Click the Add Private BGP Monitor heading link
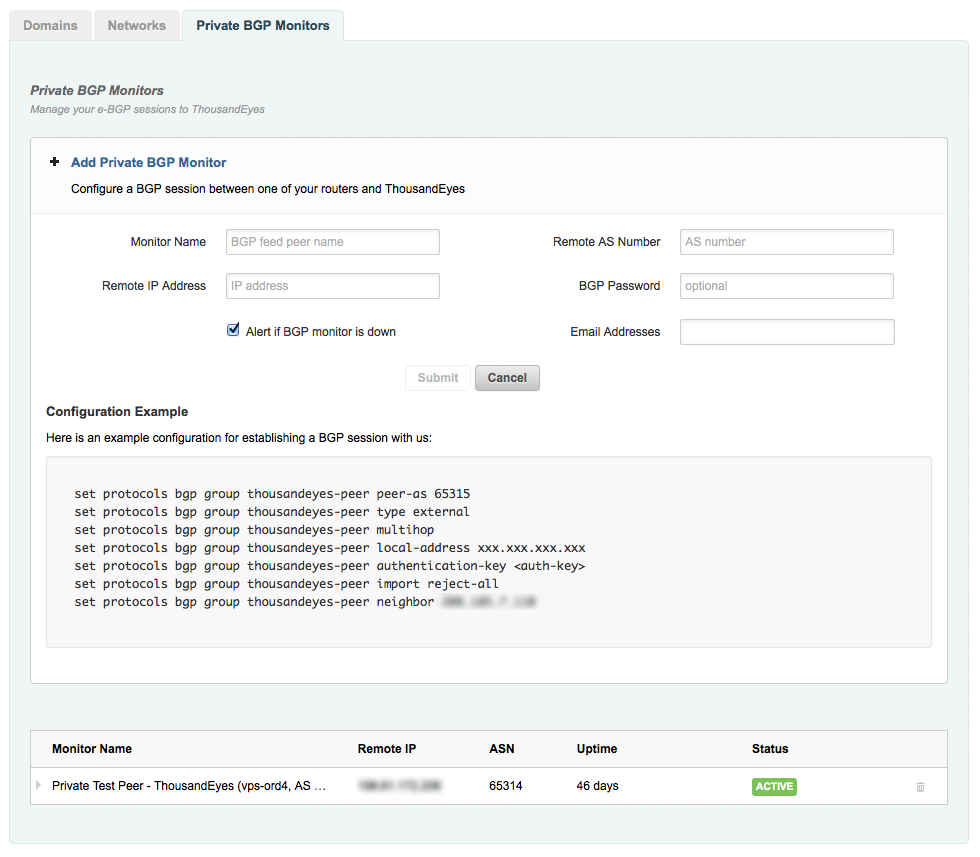 [x=148, y=162]
